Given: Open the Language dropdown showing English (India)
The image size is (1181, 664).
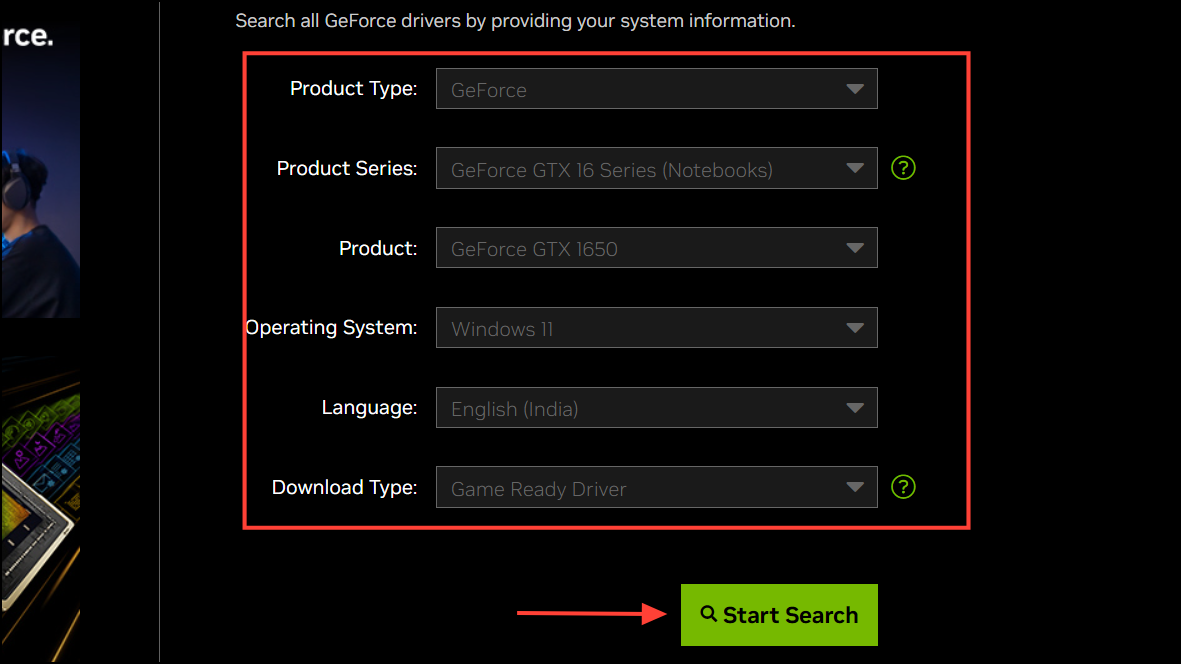Looking at the screenshot, I should (656, 408).
